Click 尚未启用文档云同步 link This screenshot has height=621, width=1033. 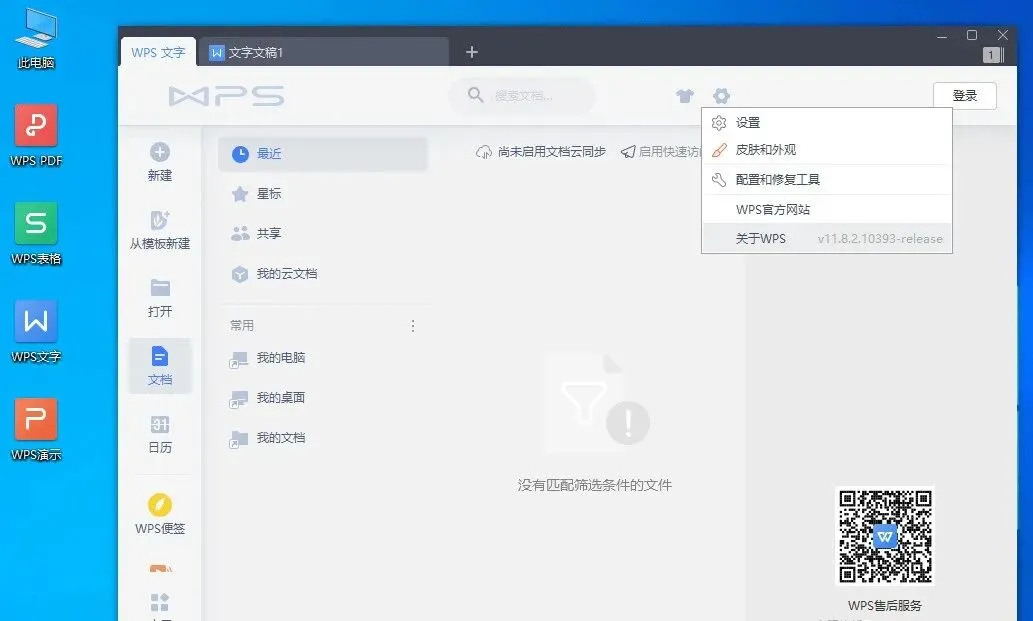(540, 152)
